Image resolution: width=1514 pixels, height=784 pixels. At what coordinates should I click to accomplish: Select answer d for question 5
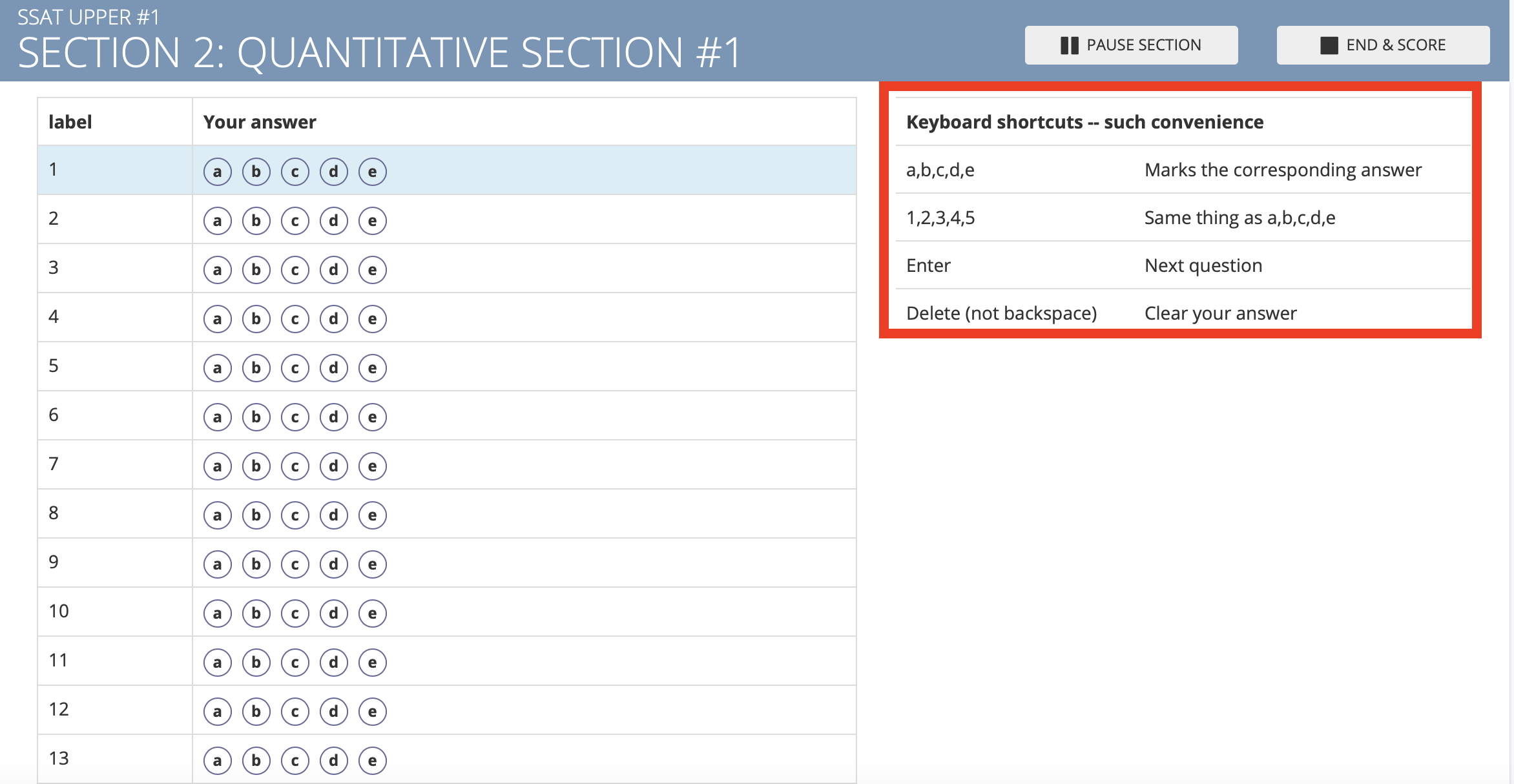coord(334,368)
